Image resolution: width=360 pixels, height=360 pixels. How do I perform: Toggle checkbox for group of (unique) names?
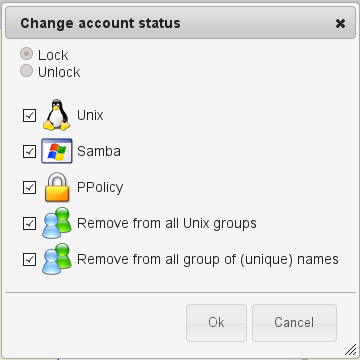tap(29, 259)
